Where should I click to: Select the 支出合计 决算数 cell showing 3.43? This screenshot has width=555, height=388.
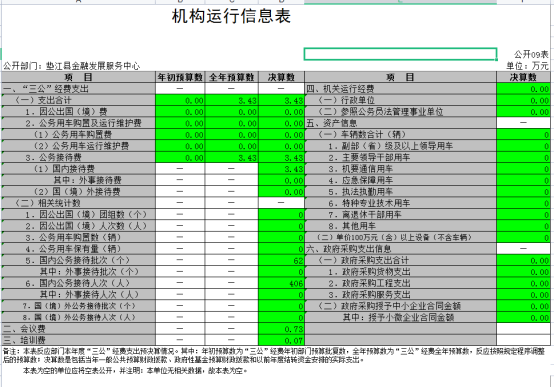click(x=281, y=100)
